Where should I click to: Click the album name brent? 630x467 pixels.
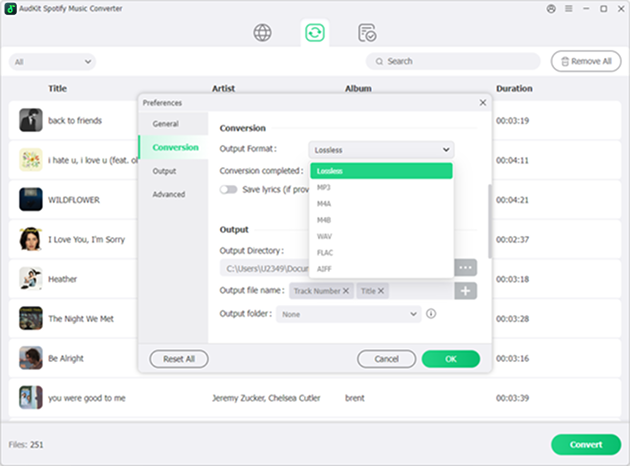point(354,398)
